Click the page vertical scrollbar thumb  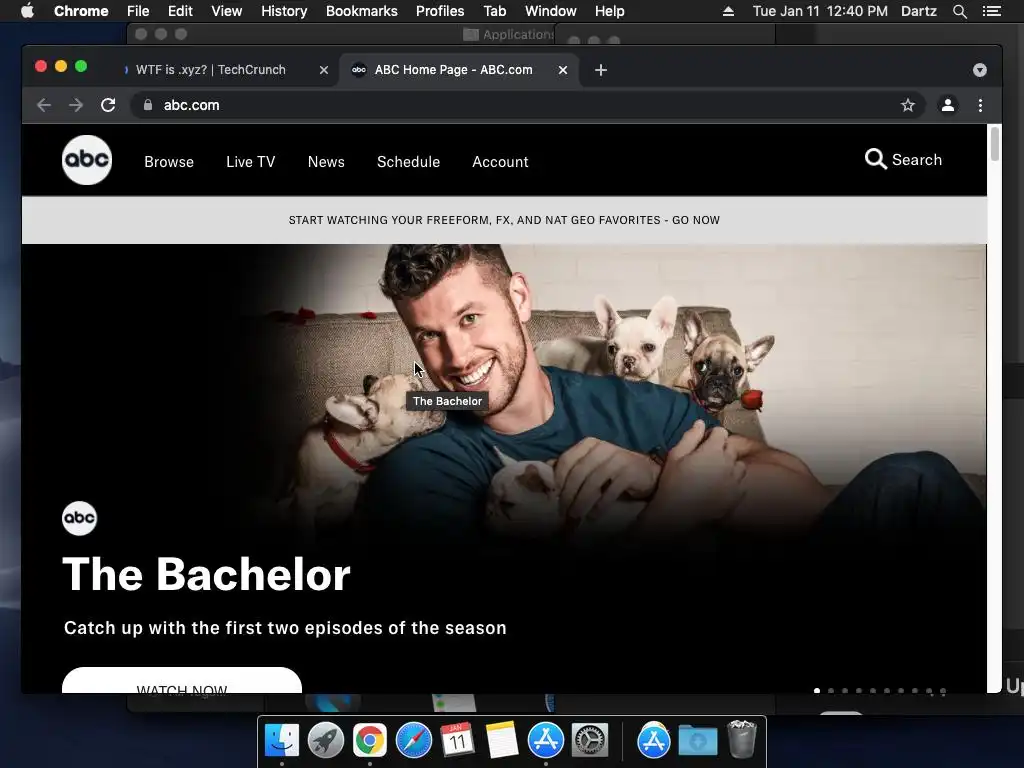click(x=995, y=143)
